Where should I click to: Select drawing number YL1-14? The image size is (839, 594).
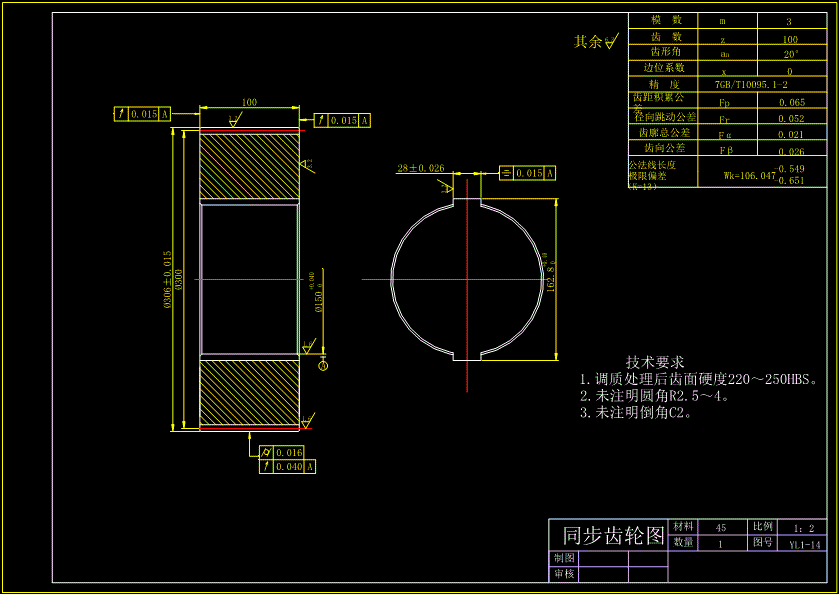[x=805, y=545]
